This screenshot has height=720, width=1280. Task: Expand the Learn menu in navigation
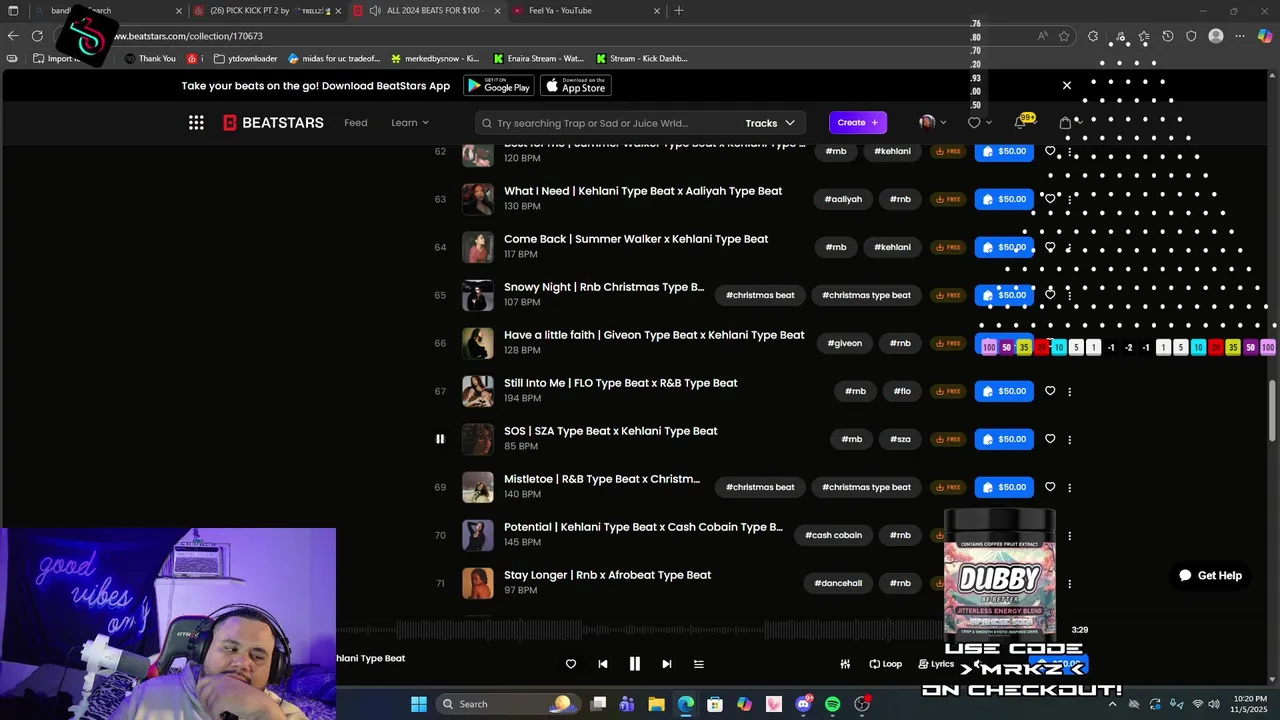(x=410, y=123)
